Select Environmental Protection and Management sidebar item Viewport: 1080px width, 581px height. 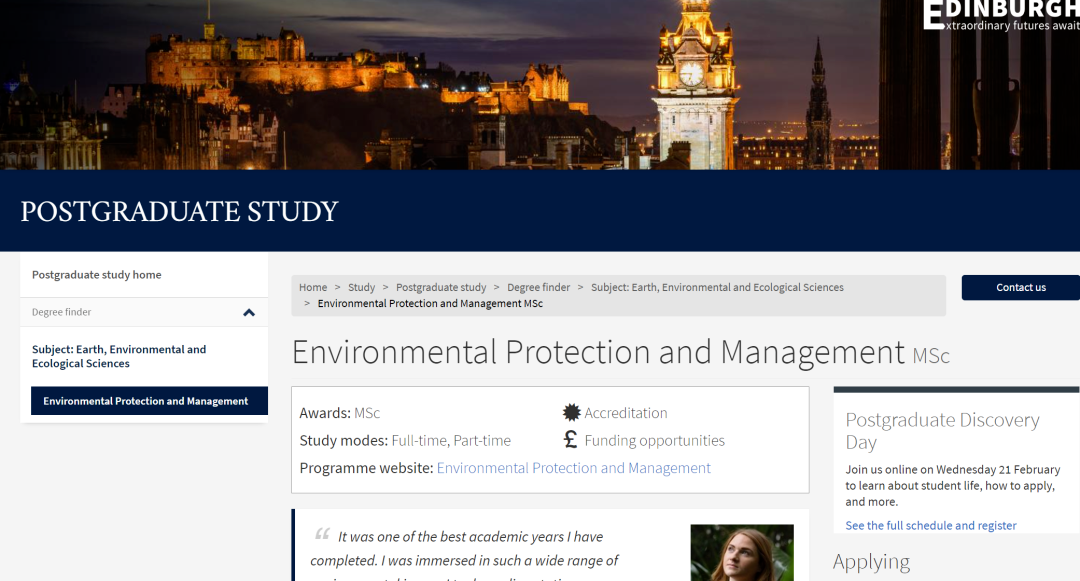tap(149, 401)
